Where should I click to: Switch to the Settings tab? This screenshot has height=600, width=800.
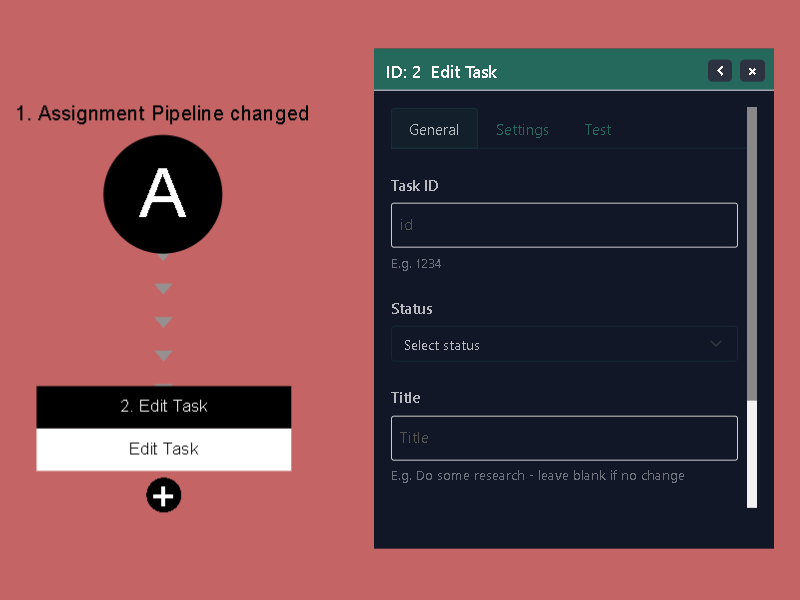522,130
